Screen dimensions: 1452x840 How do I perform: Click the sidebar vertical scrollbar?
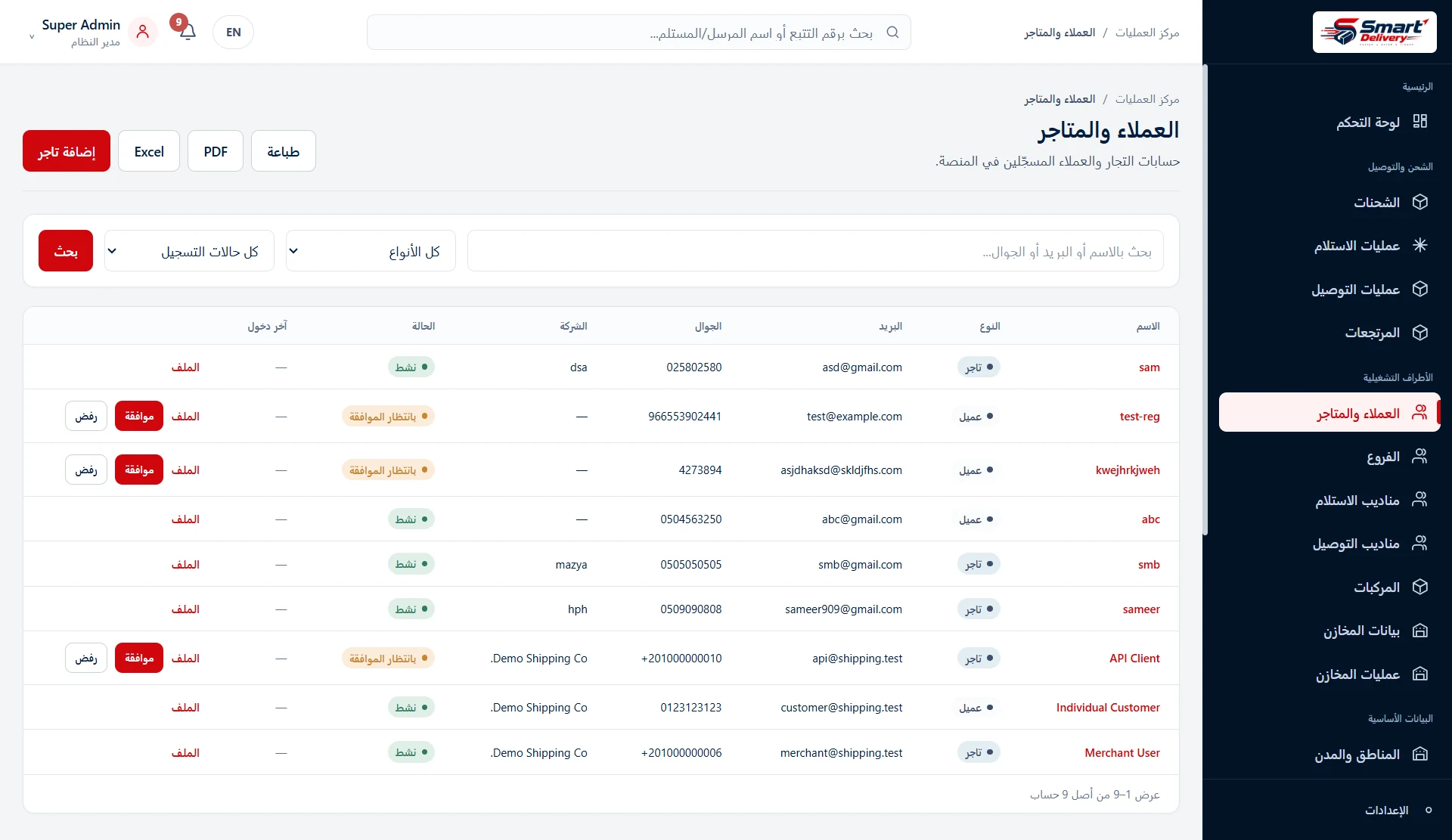tap(1205, 299)
